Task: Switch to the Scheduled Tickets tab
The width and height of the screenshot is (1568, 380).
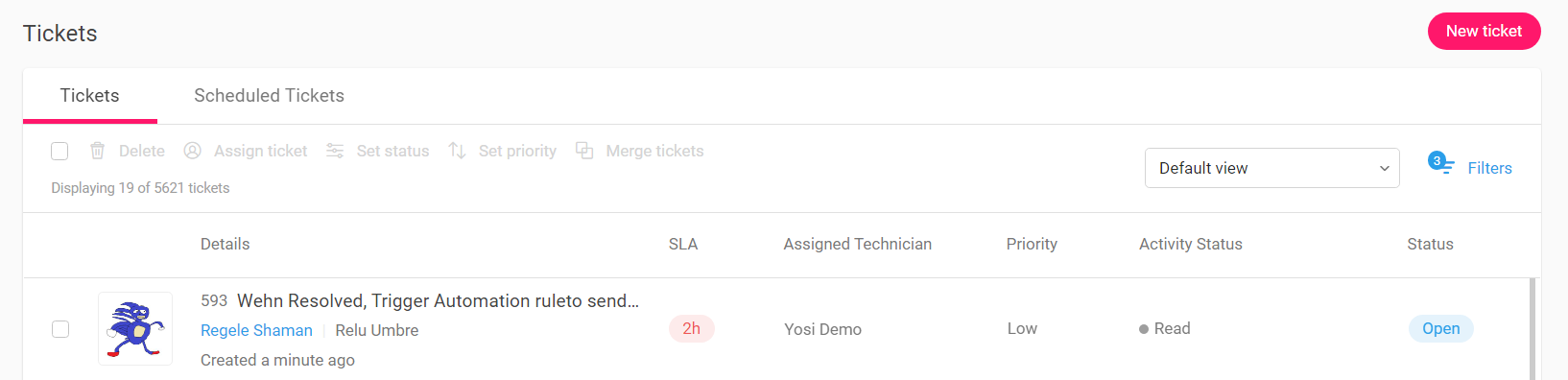Action: pyautogui.click(x=269, y=95)
